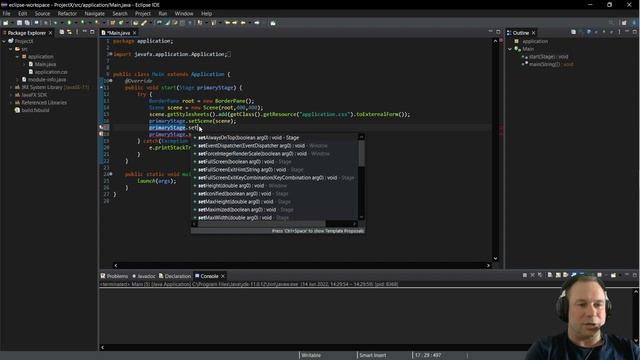Toggle Hide Non-Public Members in Outline toolbar
The image size is (640, 360).
604,32
